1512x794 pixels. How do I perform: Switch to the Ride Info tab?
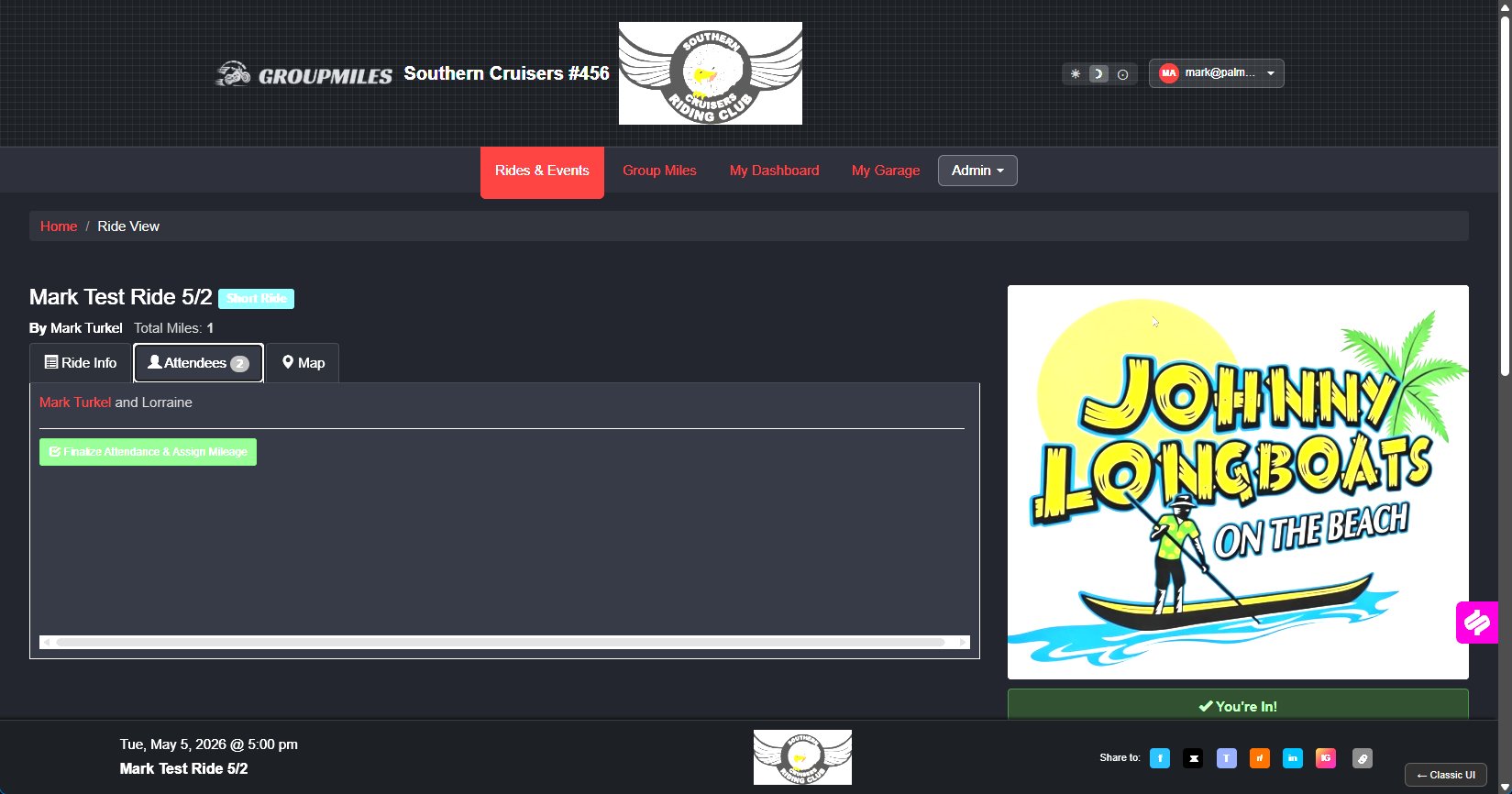tap(81, 363)
